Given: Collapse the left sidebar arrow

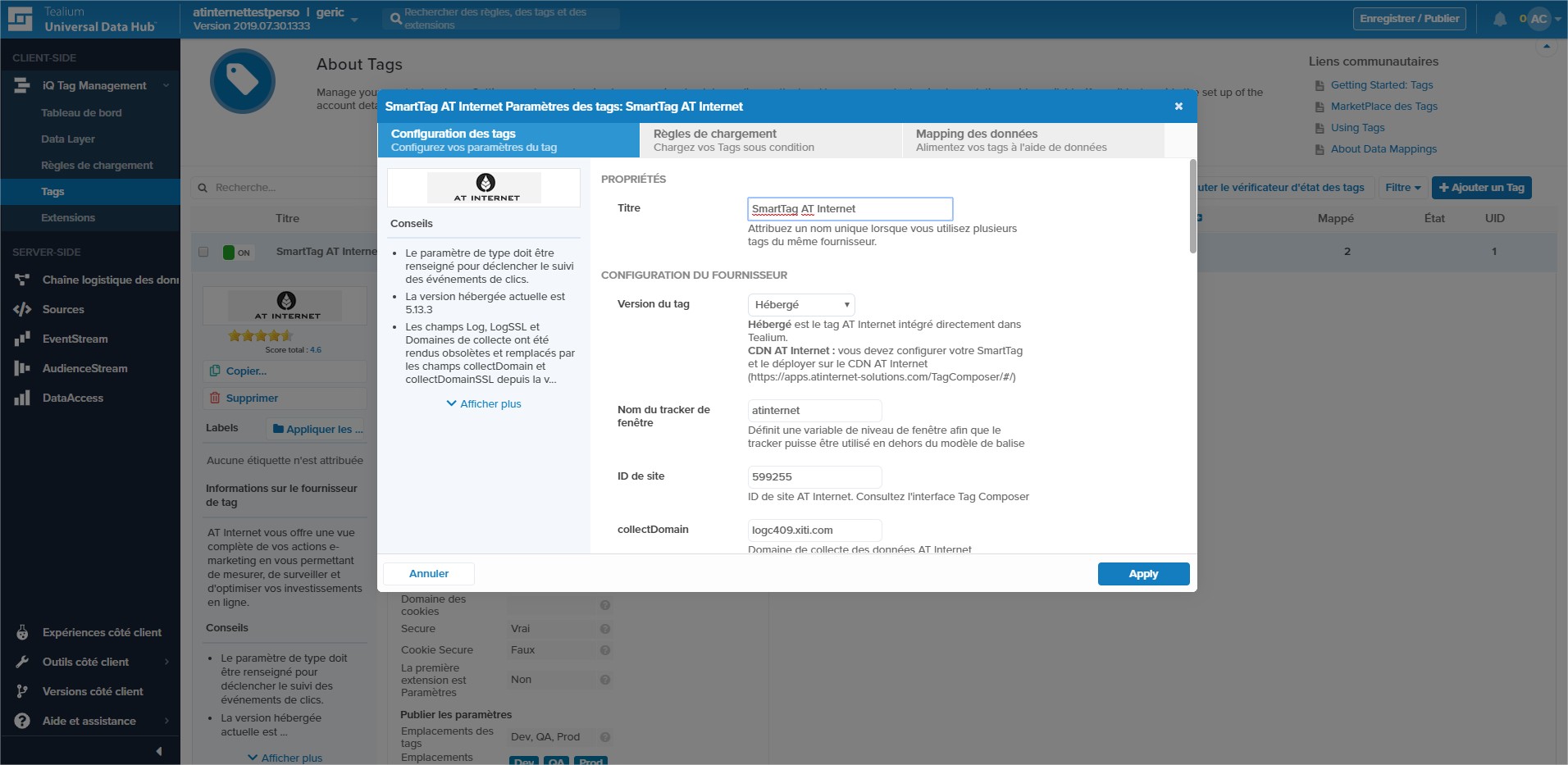Looking at the screenshot, I should 158,750.
